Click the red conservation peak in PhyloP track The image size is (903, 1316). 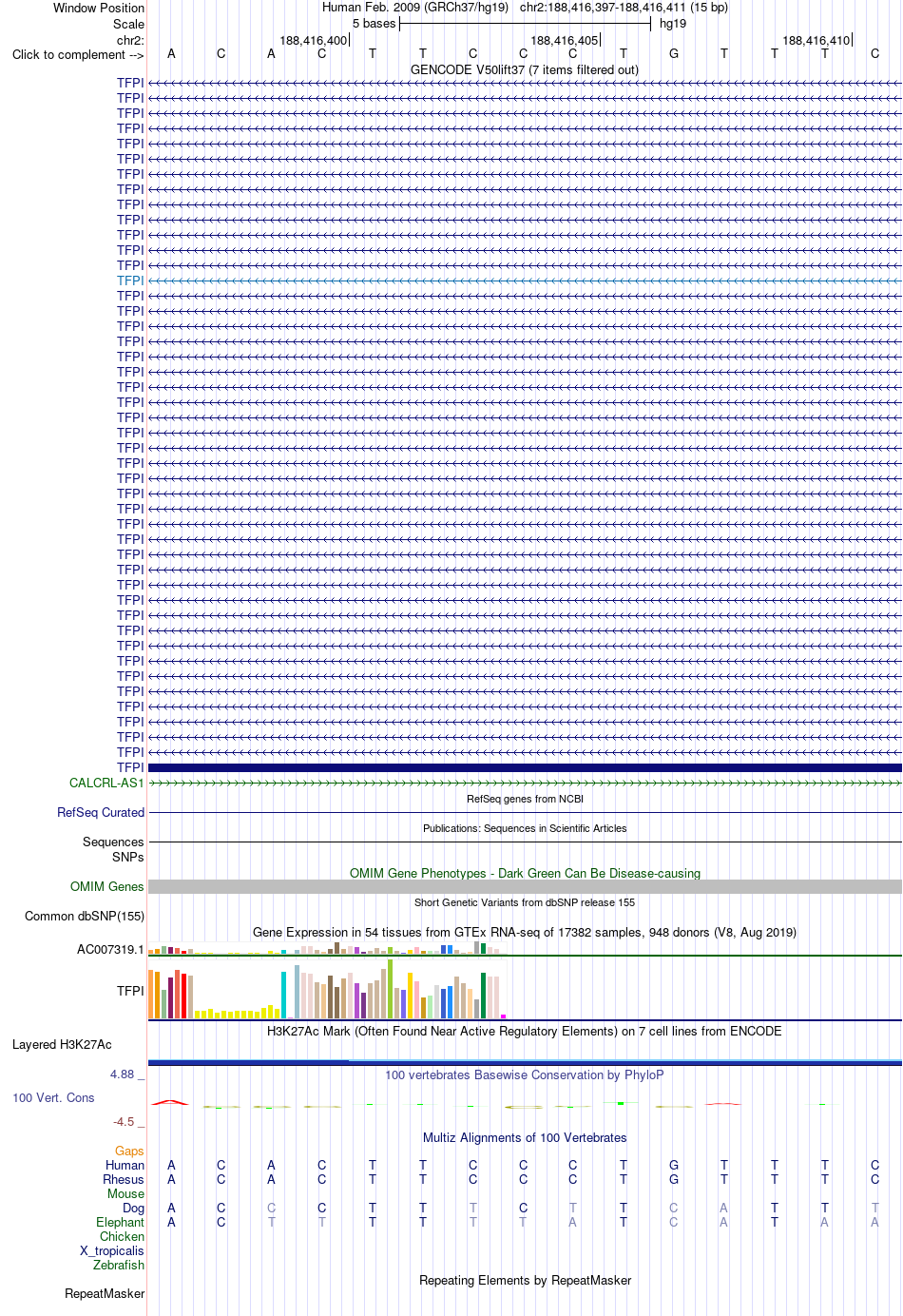(170, 1102)
